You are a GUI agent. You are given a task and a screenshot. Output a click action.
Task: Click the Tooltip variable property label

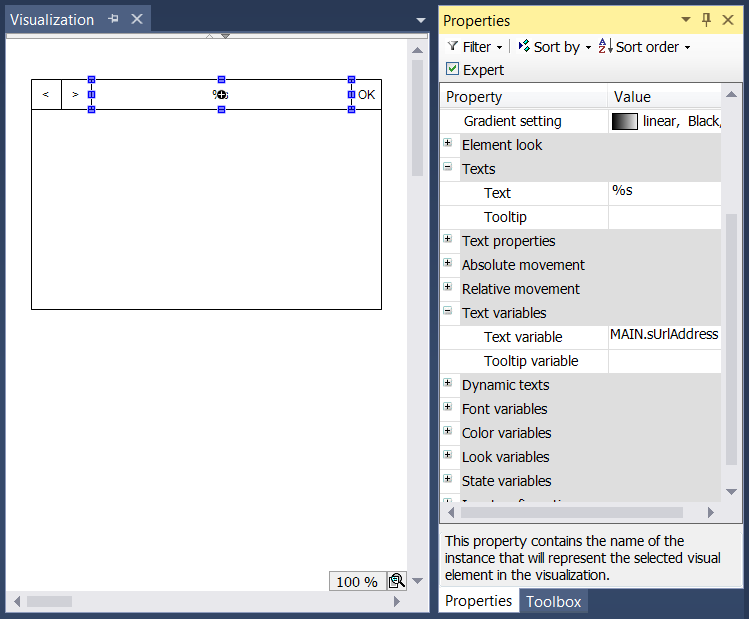coord(531,361)
